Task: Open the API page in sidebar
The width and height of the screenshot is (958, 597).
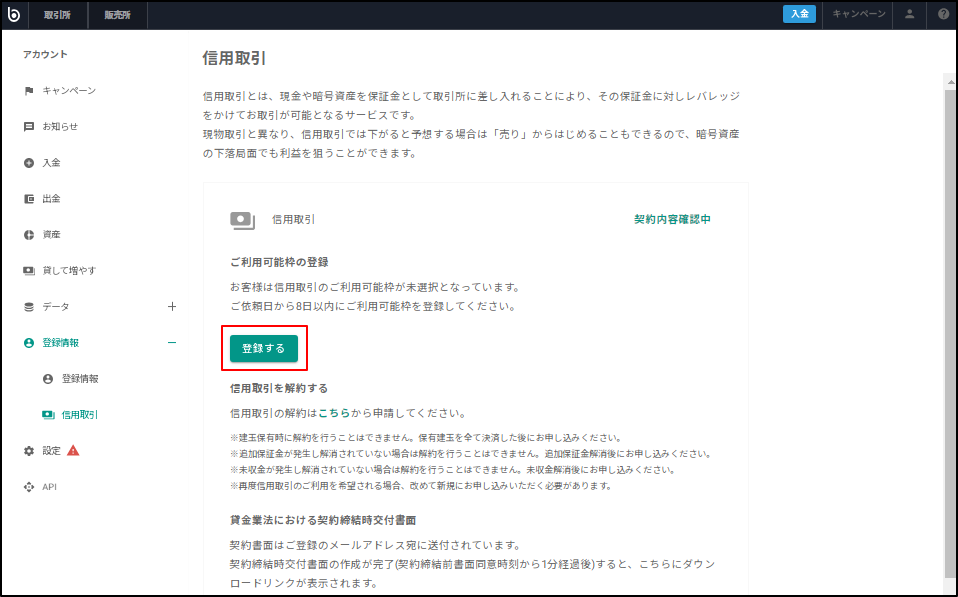Action: pyautogui.click(x=49, y=487)
